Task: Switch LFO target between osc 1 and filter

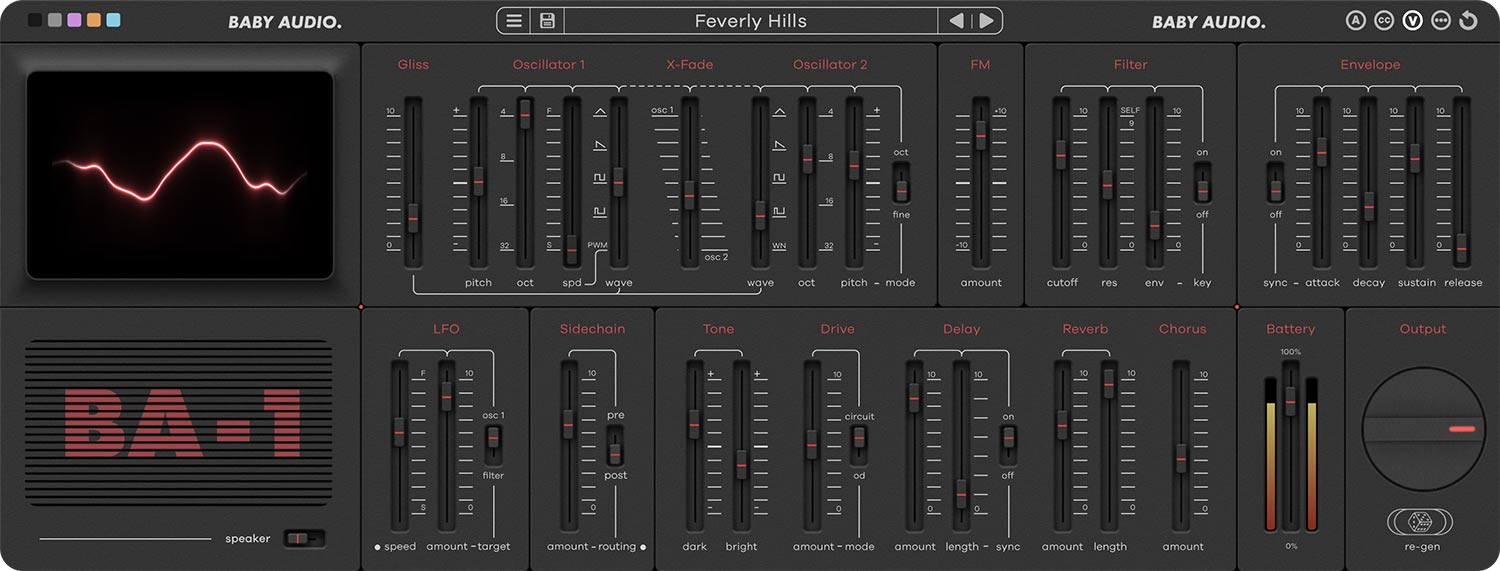Action: 493,446
